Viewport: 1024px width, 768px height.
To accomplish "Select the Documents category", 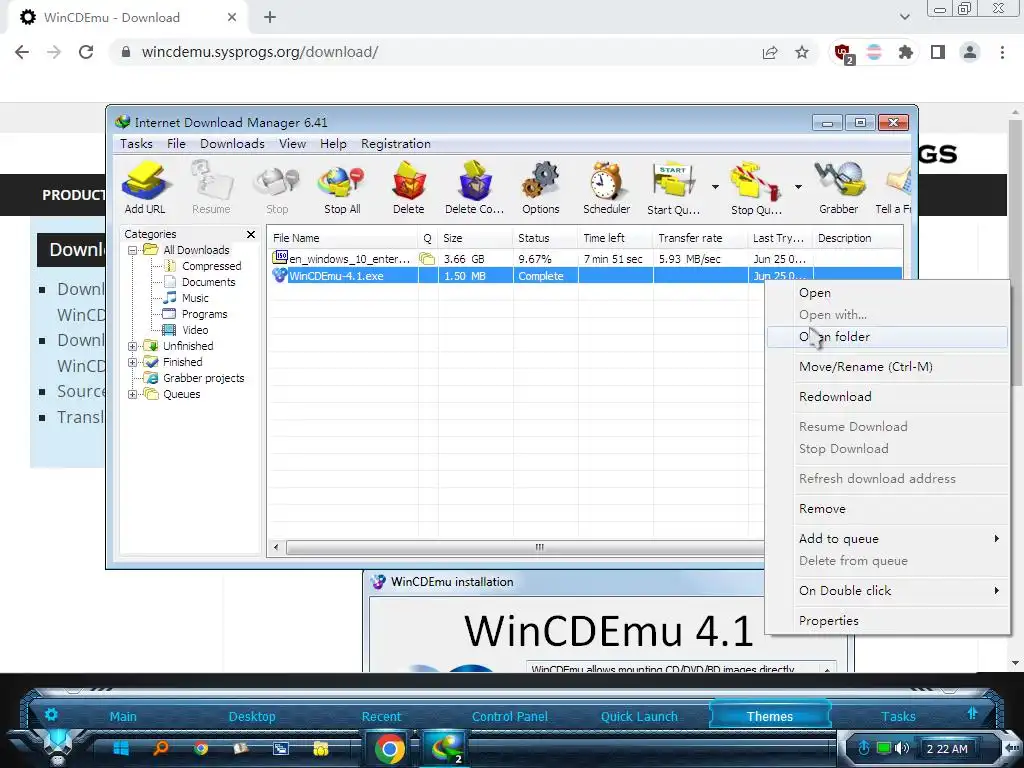I will pyautogui.click(x=208, y=282).
